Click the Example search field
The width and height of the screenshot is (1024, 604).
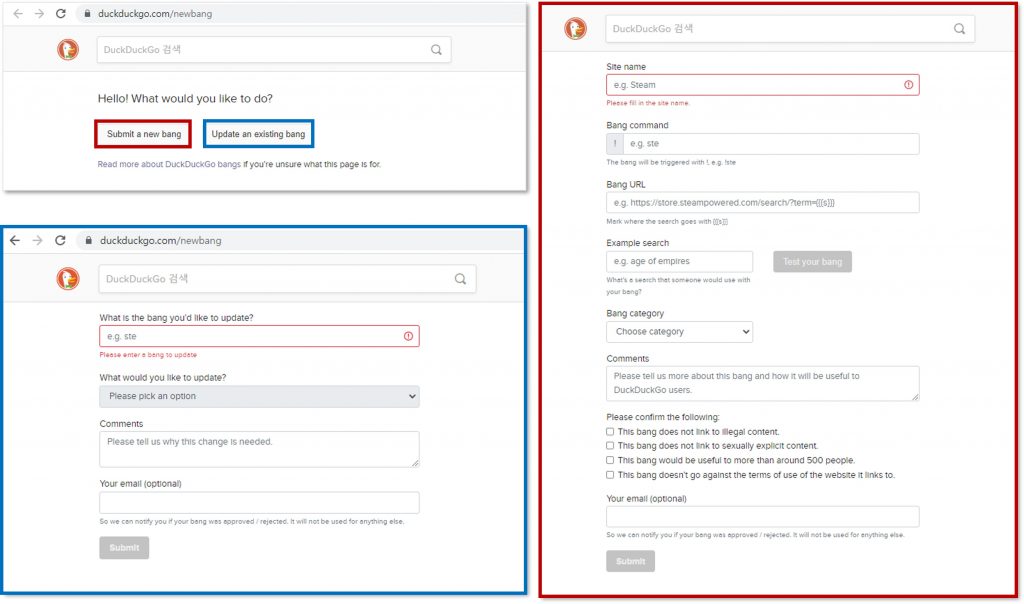tap(679, 261)
